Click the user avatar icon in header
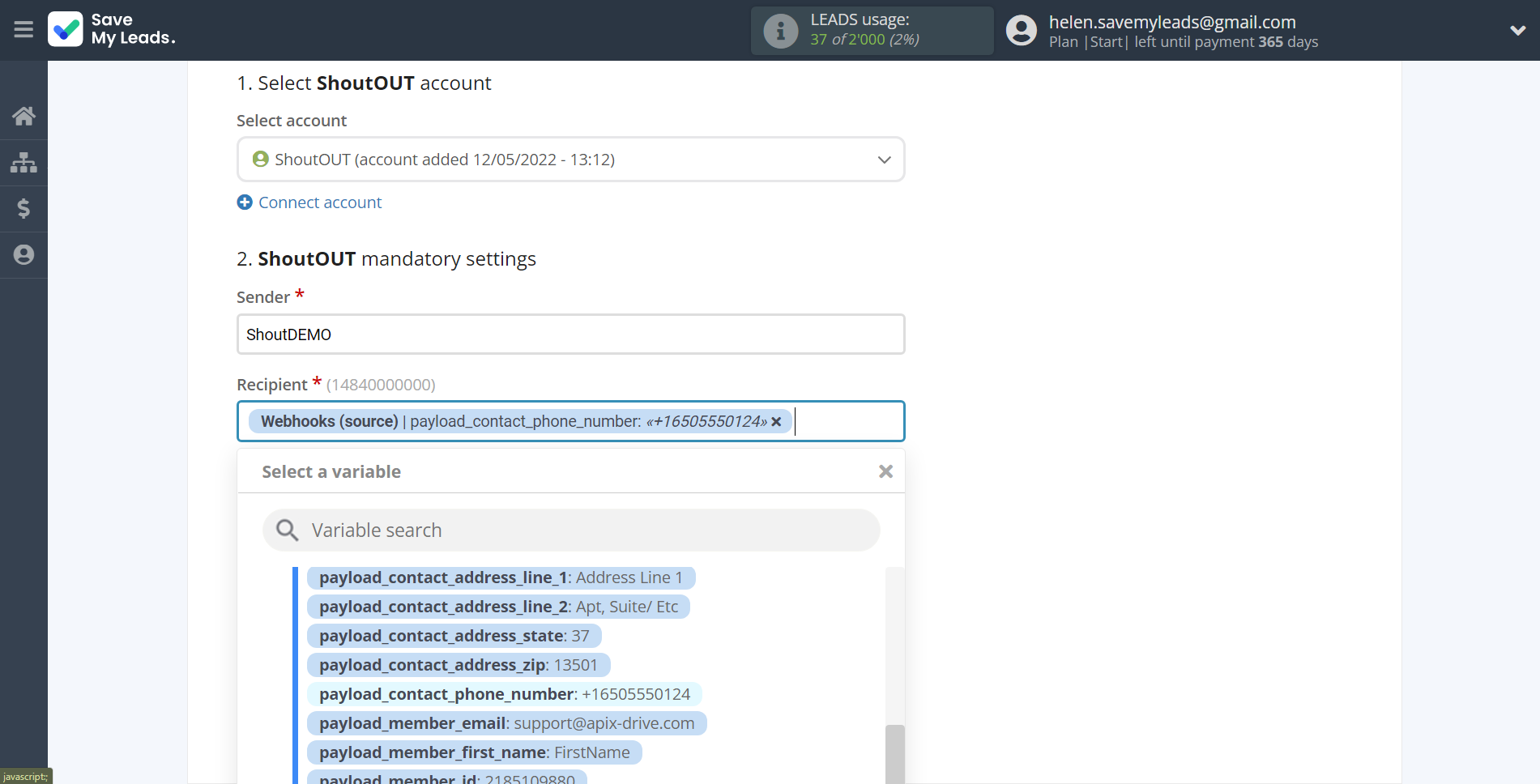The width and height of the screenshot is (1540, 784). [x=1021, y=31]
